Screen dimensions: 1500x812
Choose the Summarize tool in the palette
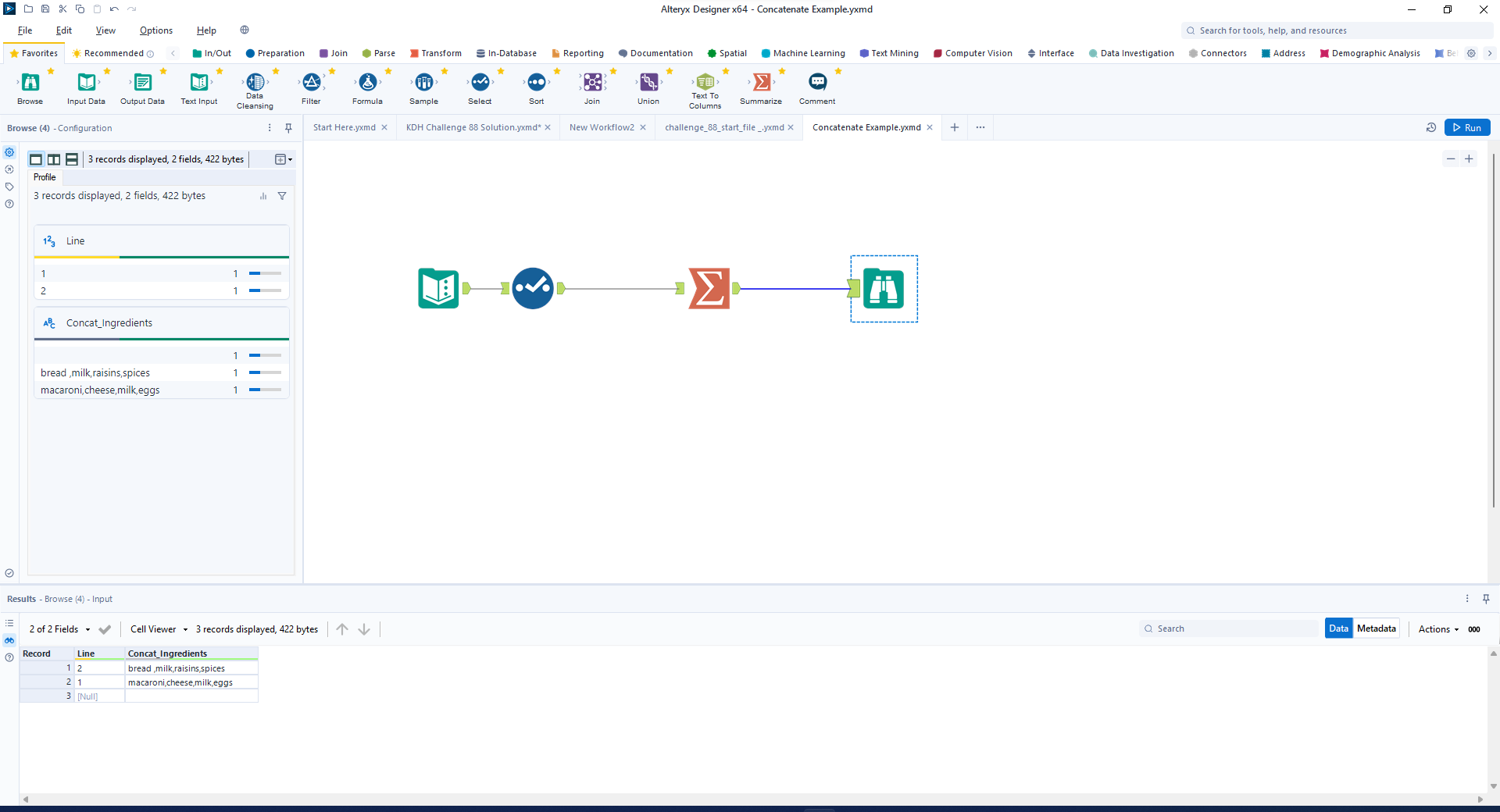tap(761, 87)
